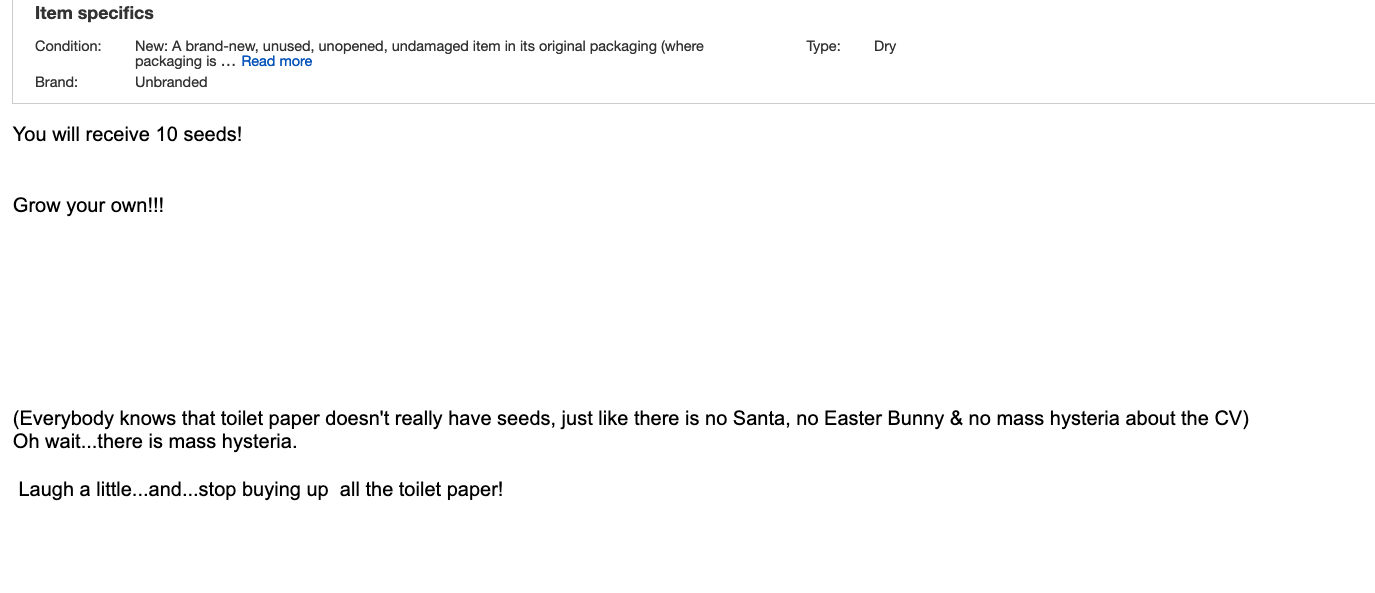This screenshot has width=1375, height=593.
Task: Open the Read more link
Action: 276,61
